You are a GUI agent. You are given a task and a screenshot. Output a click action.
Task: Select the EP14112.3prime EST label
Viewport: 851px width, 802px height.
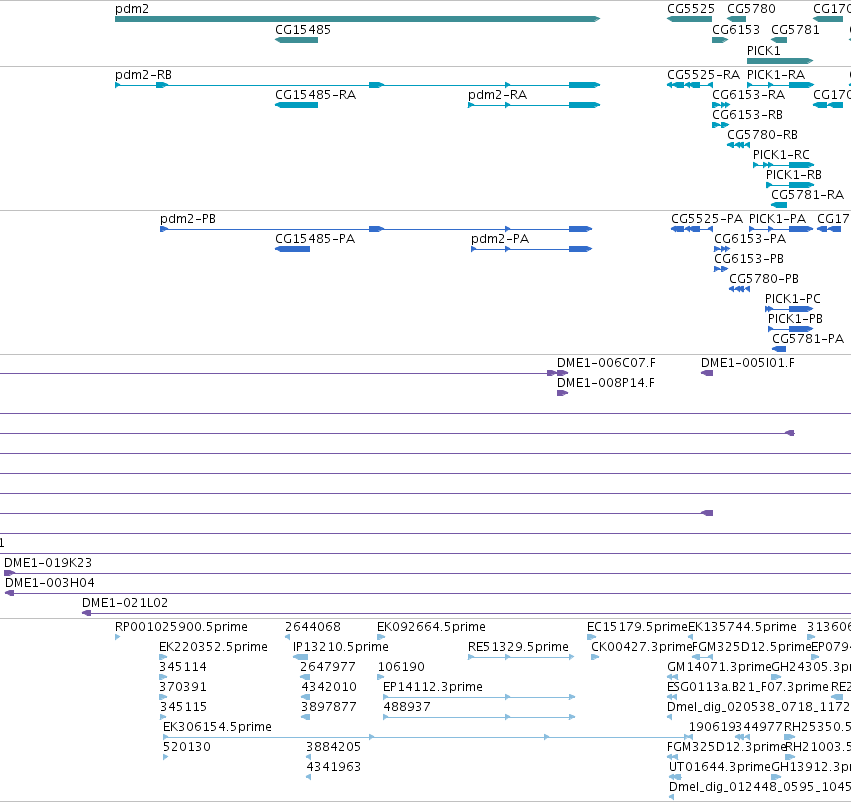433,687
